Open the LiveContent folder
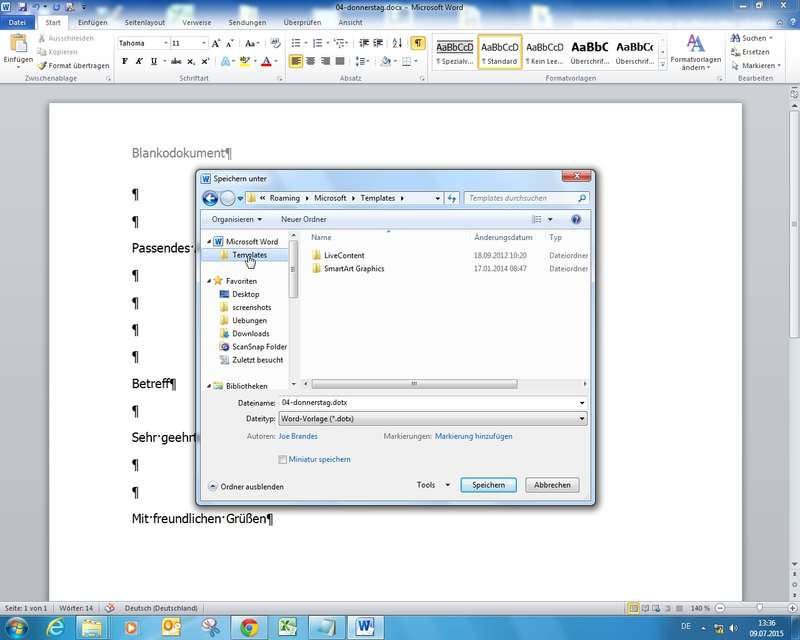This screenshot has height=640, width=800. pyautogui.click(x=344, y=255)
